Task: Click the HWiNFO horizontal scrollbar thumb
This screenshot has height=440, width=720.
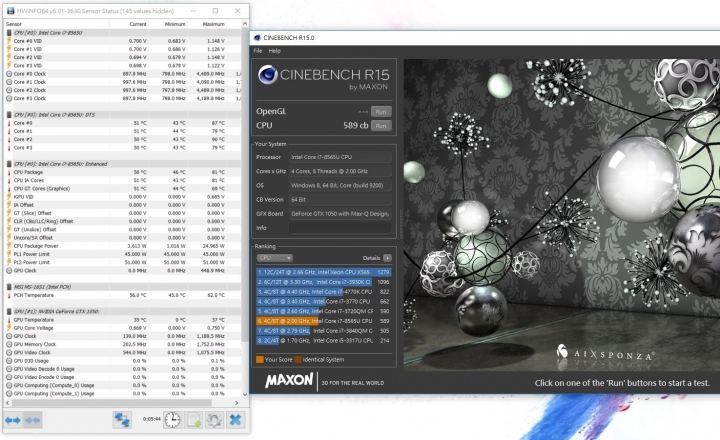Action: coord(112,403)
